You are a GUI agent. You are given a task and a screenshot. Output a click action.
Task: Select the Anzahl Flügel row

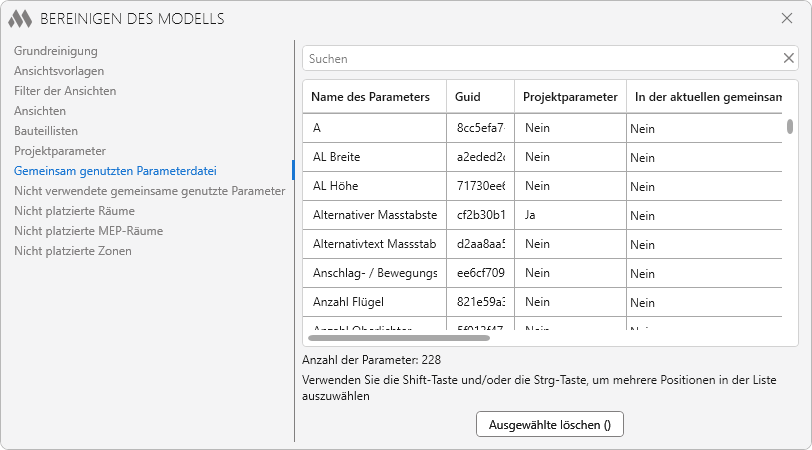(372, 302)
